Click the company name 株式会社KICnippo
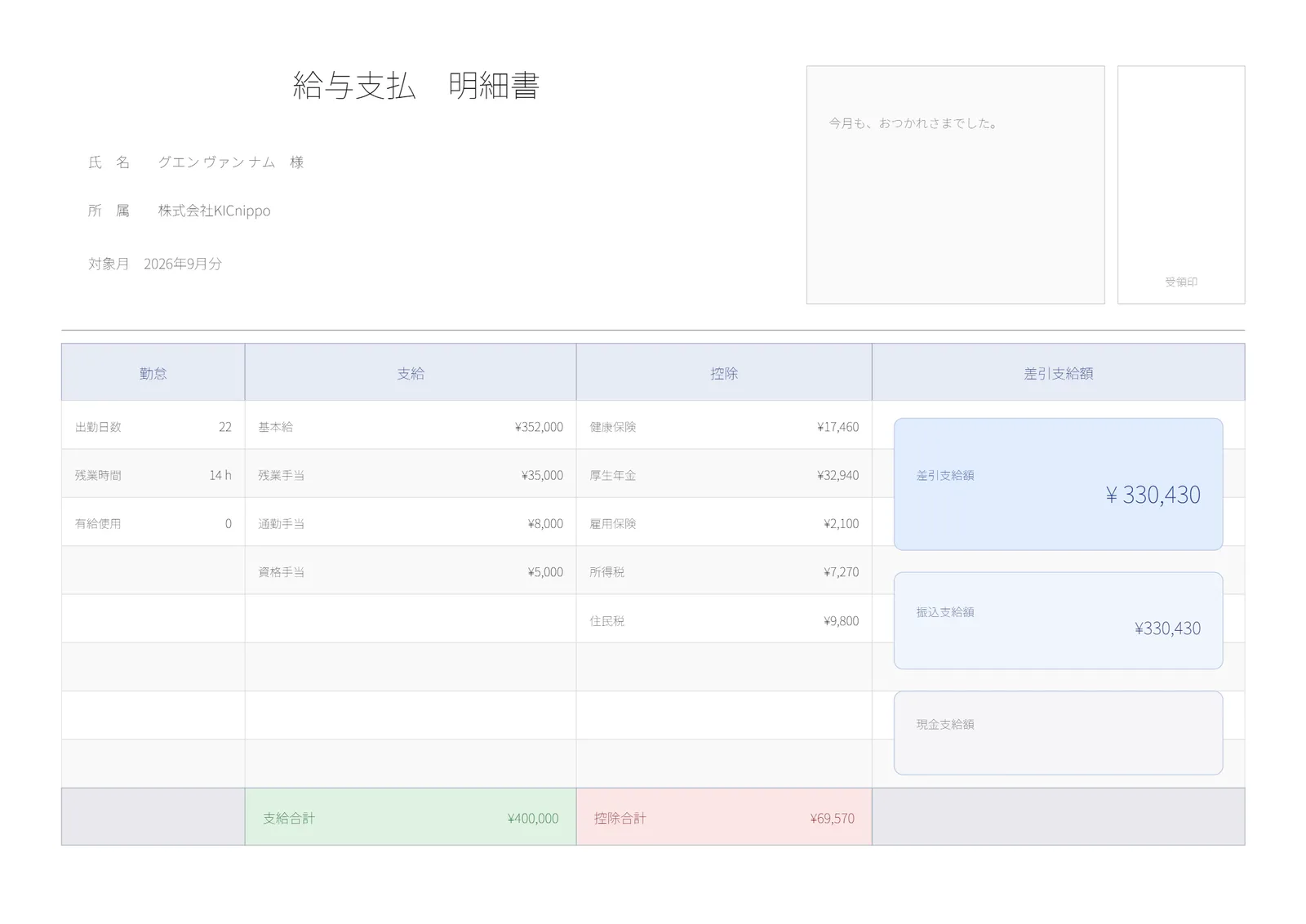The image size is (1306, 924). [214, 211]
